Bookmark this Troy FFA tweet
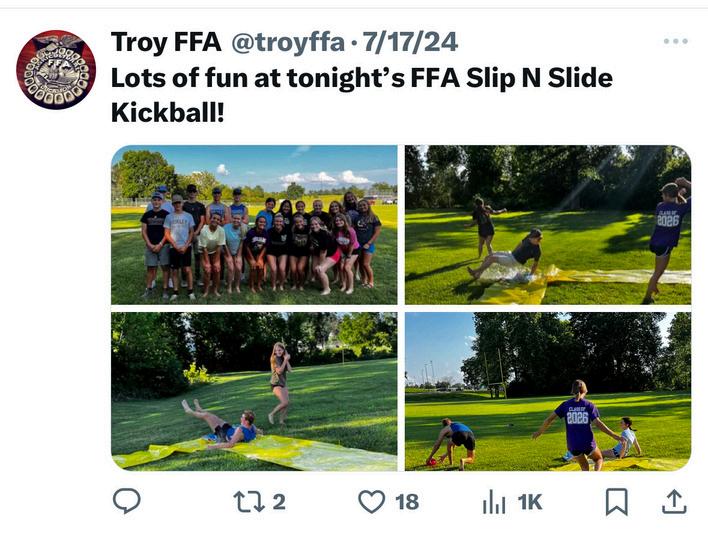The width and height of the screenshot is (708, 537). [617, 500]
